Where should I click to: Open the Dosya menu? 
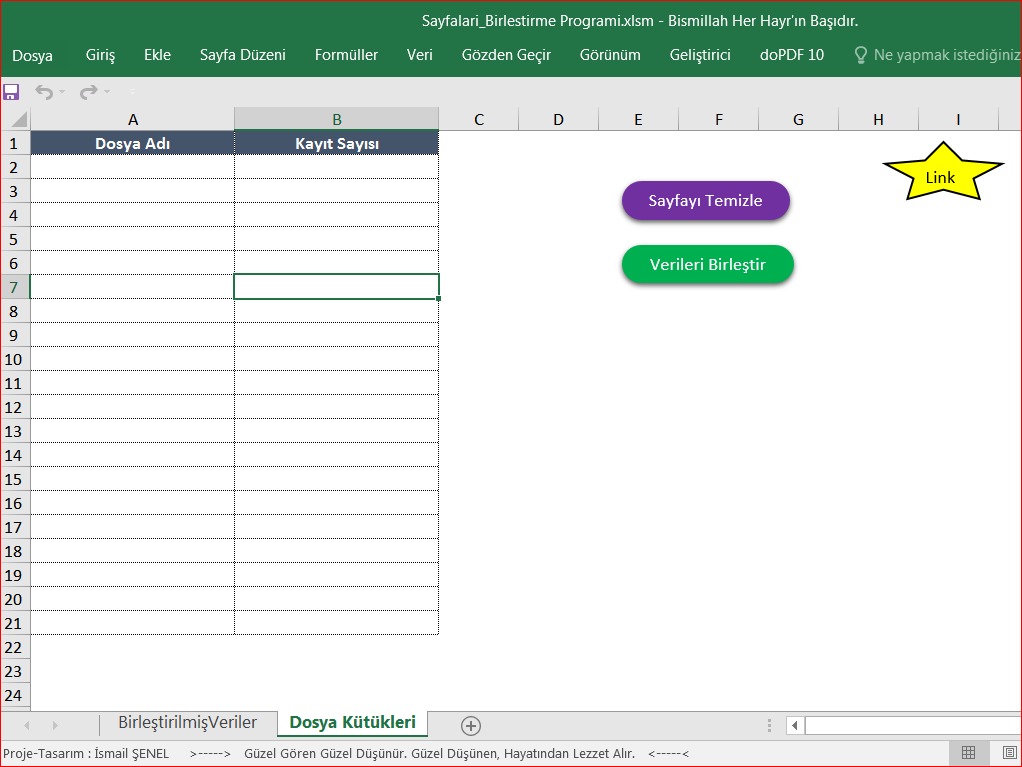click(33, 55)
